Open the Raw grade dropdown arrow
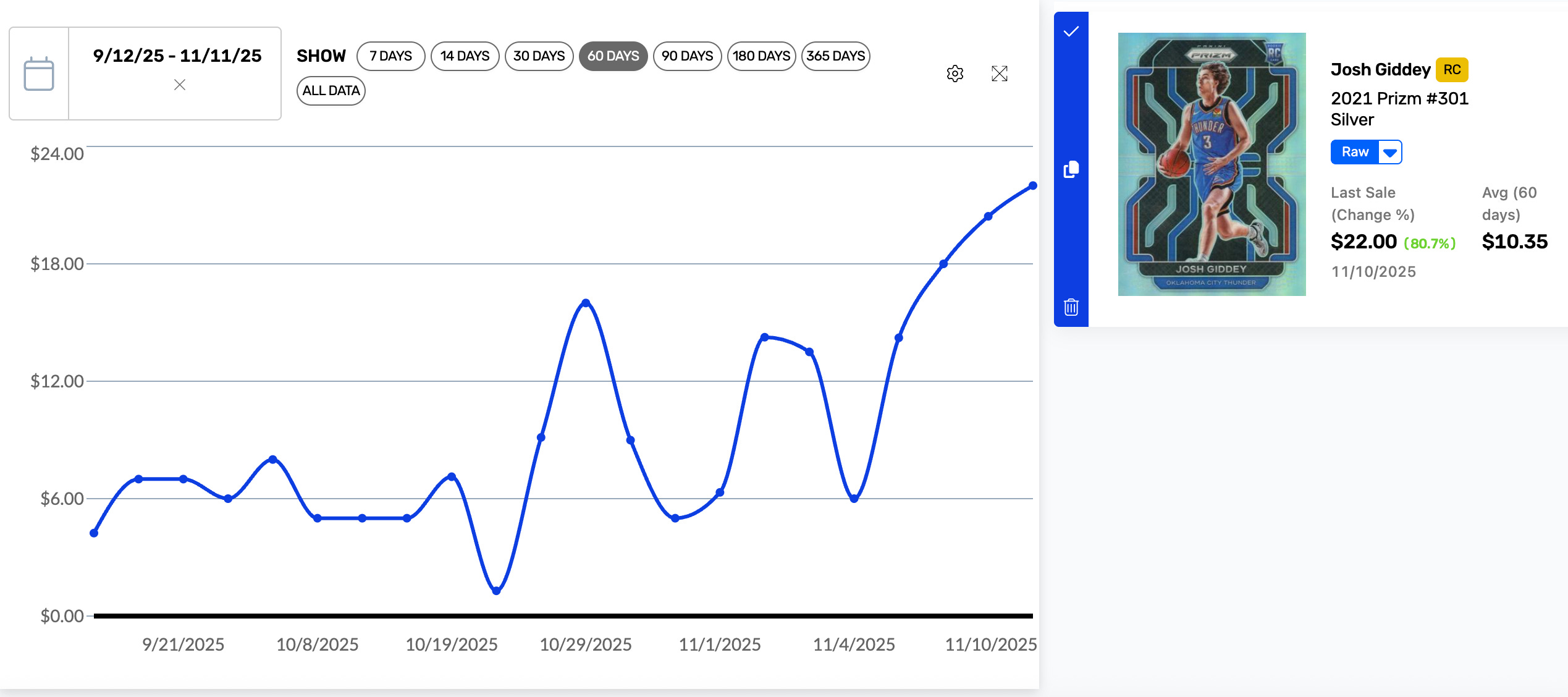This screenshot has width=1568, height=697. coord(1390,152)
